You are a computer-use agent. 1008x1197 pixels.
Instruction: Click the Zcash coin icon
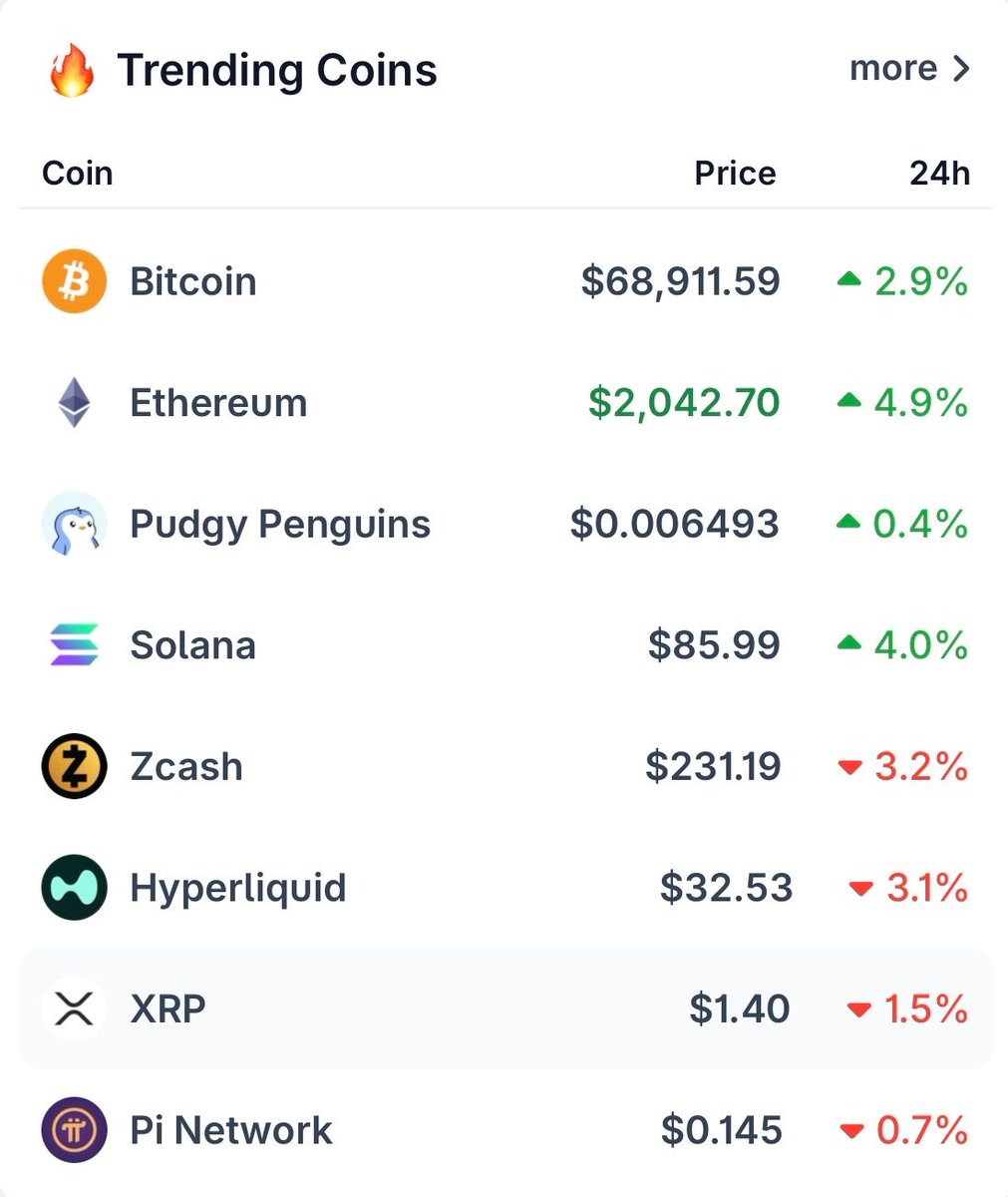(x=74, y=766)
